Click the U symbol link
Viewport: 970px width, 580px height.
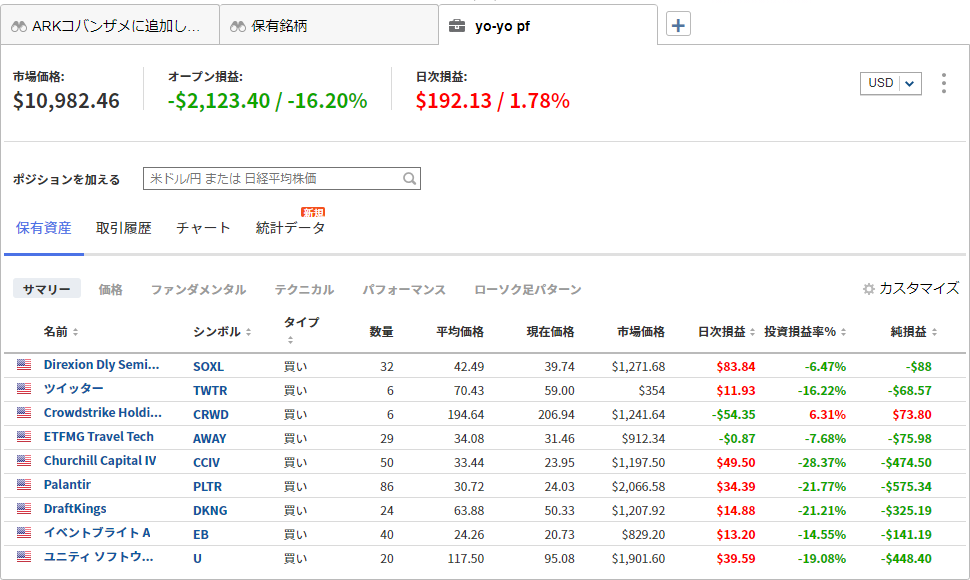pos(197,559)
